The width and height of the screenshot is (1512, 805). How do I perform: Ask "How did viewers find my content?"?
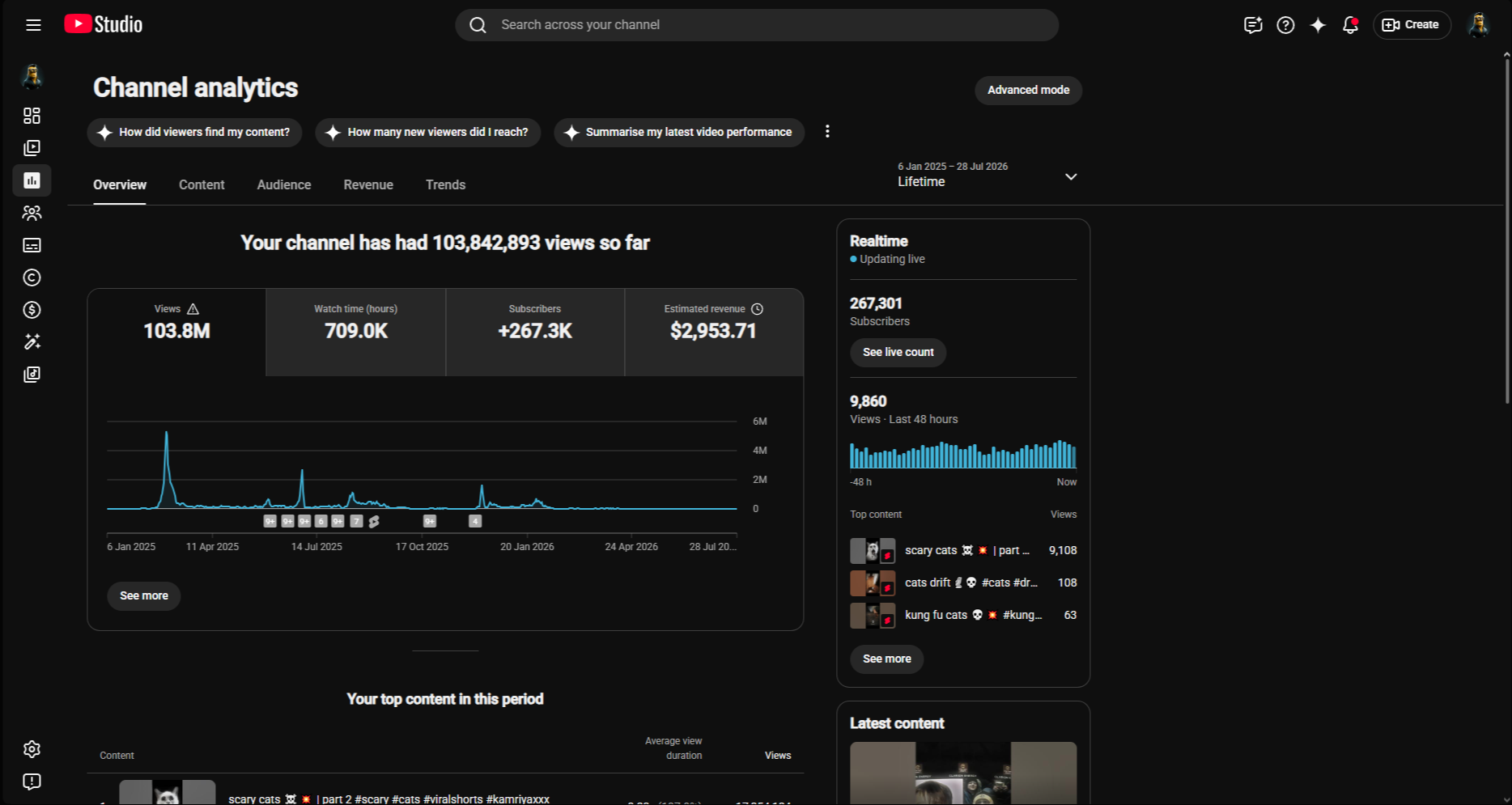point(194,132)
